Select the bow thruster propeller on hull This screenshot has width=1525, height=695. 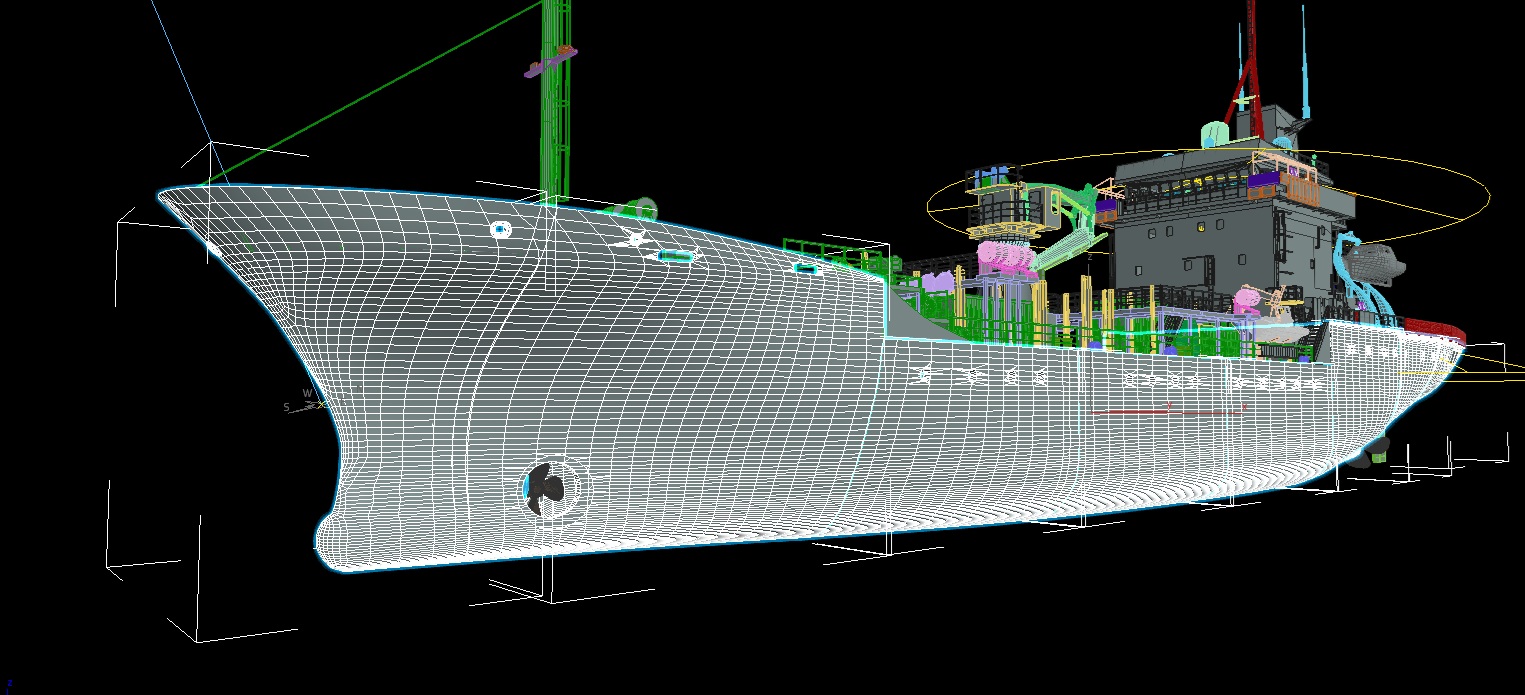[x=546, y=488]
